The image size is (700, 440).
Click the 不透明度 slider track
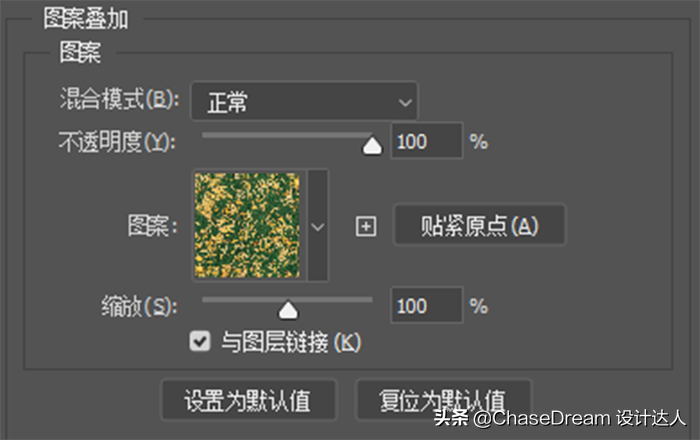coord(287,135)
